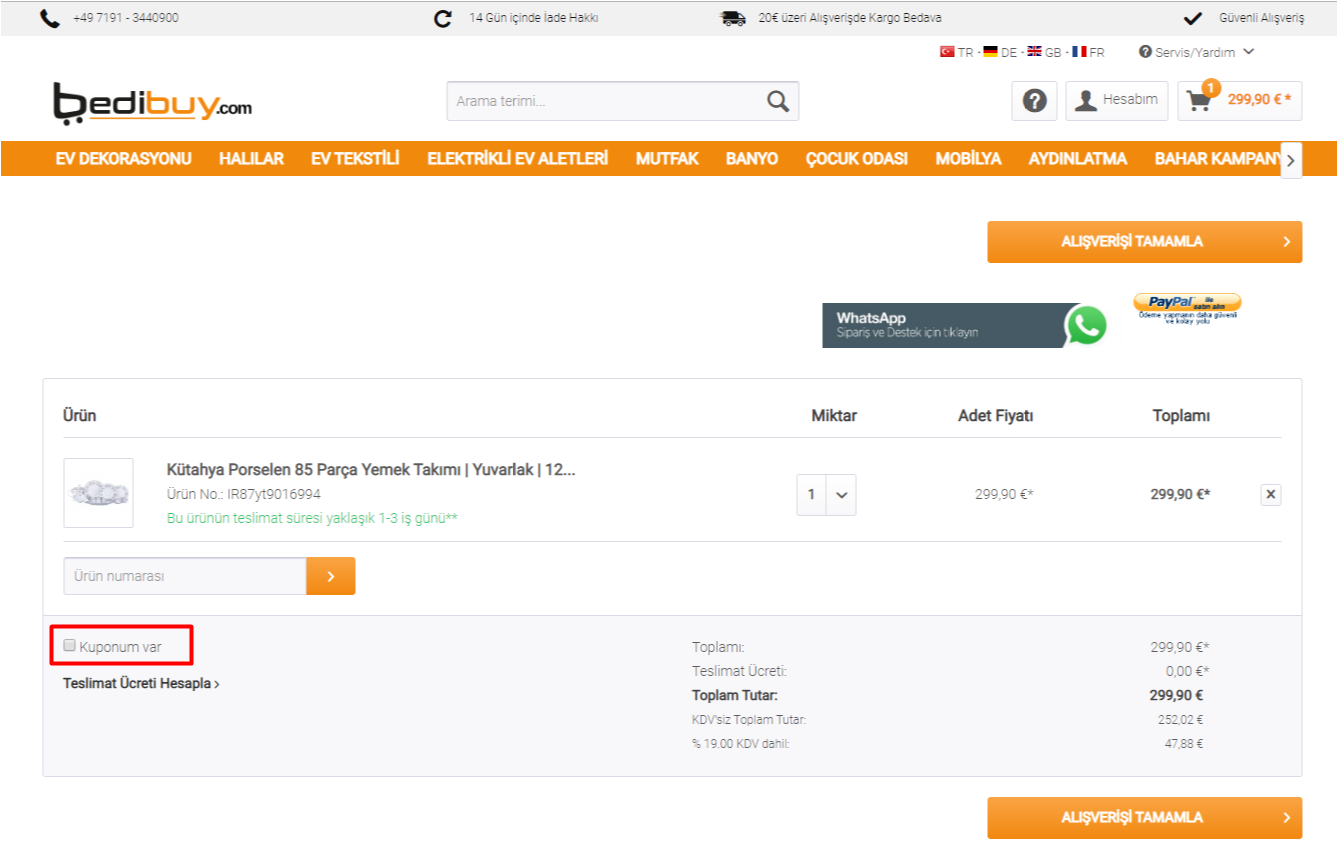Open the help question mark icon
Viewport: 1337px width, 856px height.
click(x=1034, y=101)
